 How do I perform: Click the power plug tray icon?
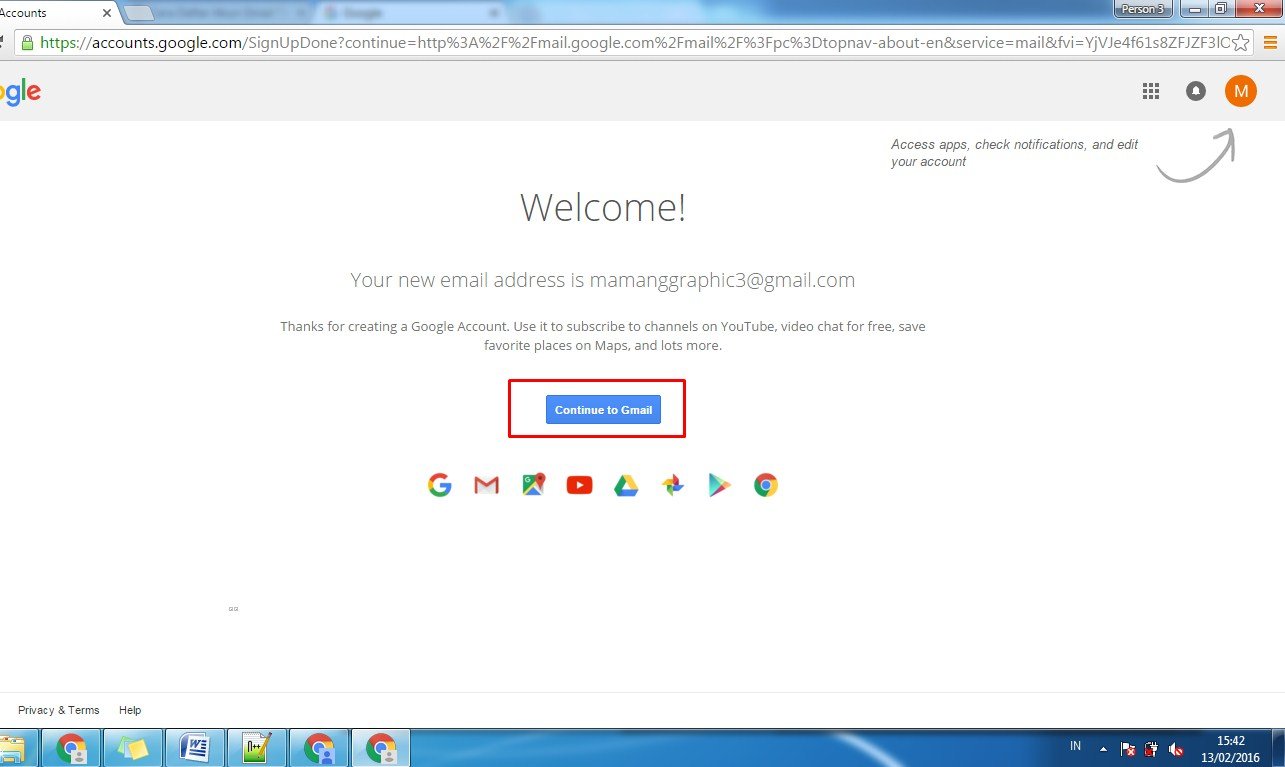[x=1152, y=748]
